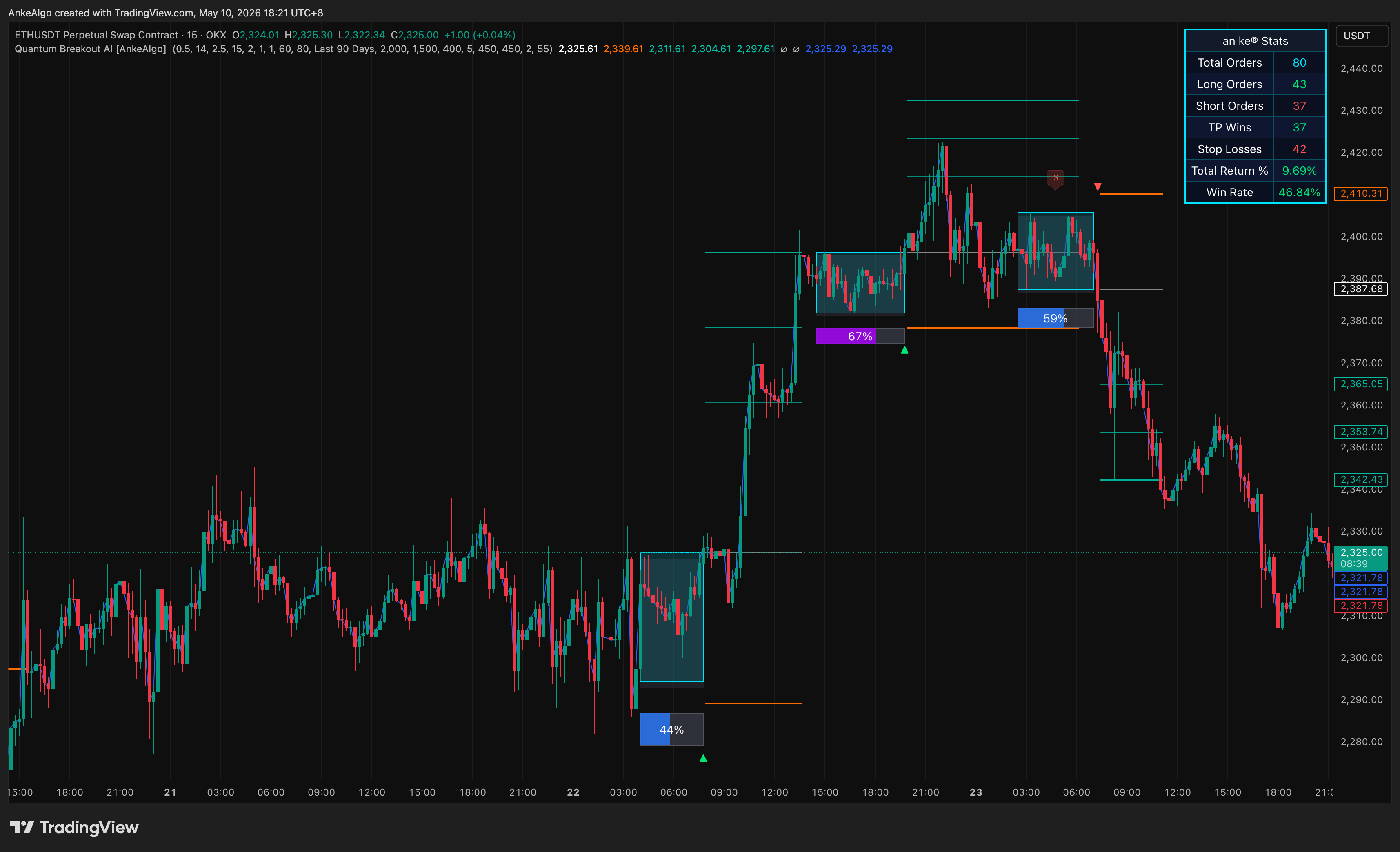Select the purple 67% probability bar
This screenshot has width=1400, height=852.
point(860,336)
